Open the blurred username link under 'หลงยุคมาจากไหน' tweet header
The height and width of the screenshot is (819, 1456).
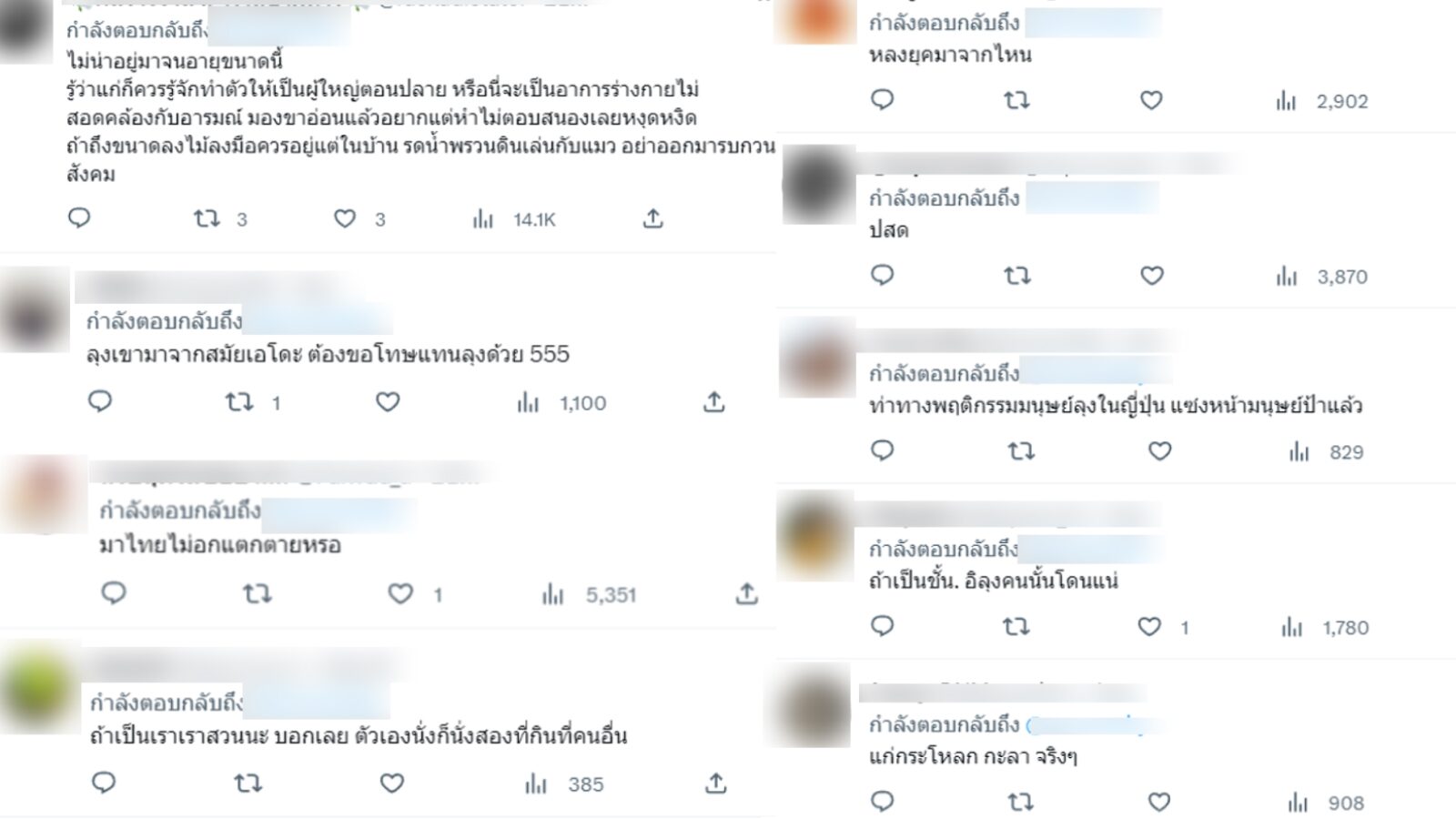(x=1093, y=23)
